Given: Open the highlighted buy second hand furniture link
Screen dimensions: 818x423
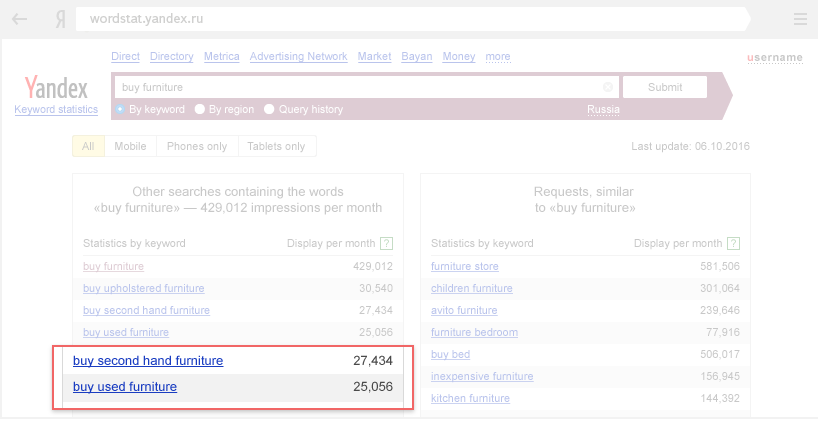Looking at the screenshot, I should [x=148, y=360].
